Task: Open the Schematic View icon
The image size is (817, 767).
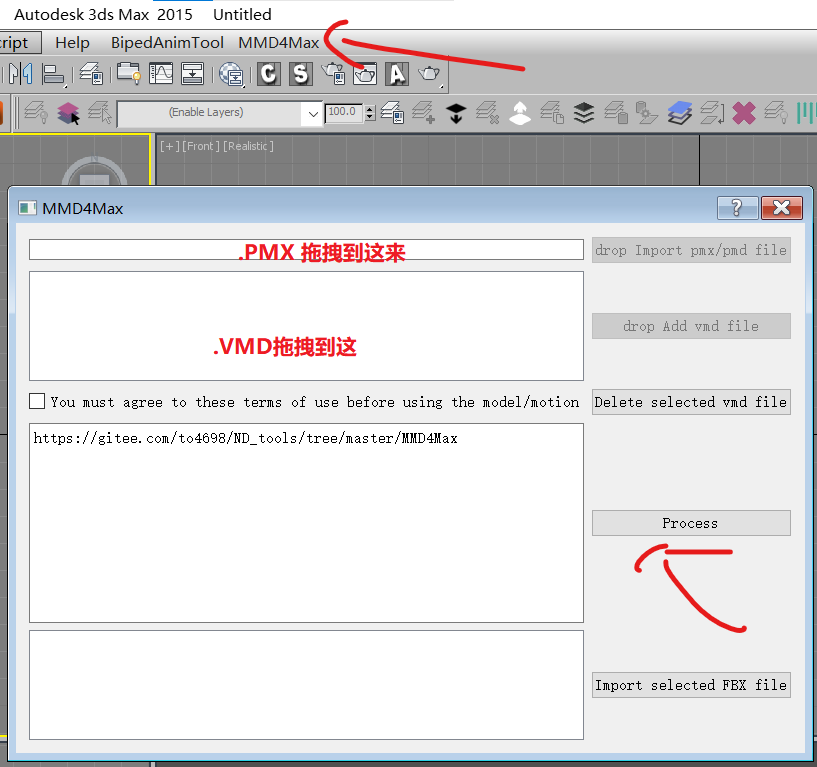Action: [192, 73]
